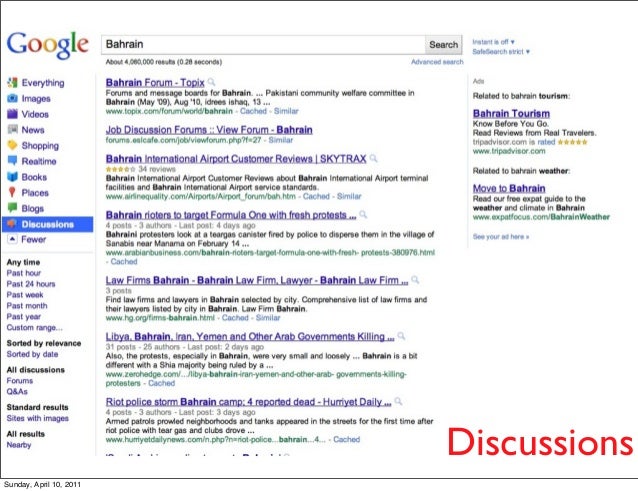Filter discussions to Forums only
Viewport: 638px width, 491px height.
(x=20, y=381)
